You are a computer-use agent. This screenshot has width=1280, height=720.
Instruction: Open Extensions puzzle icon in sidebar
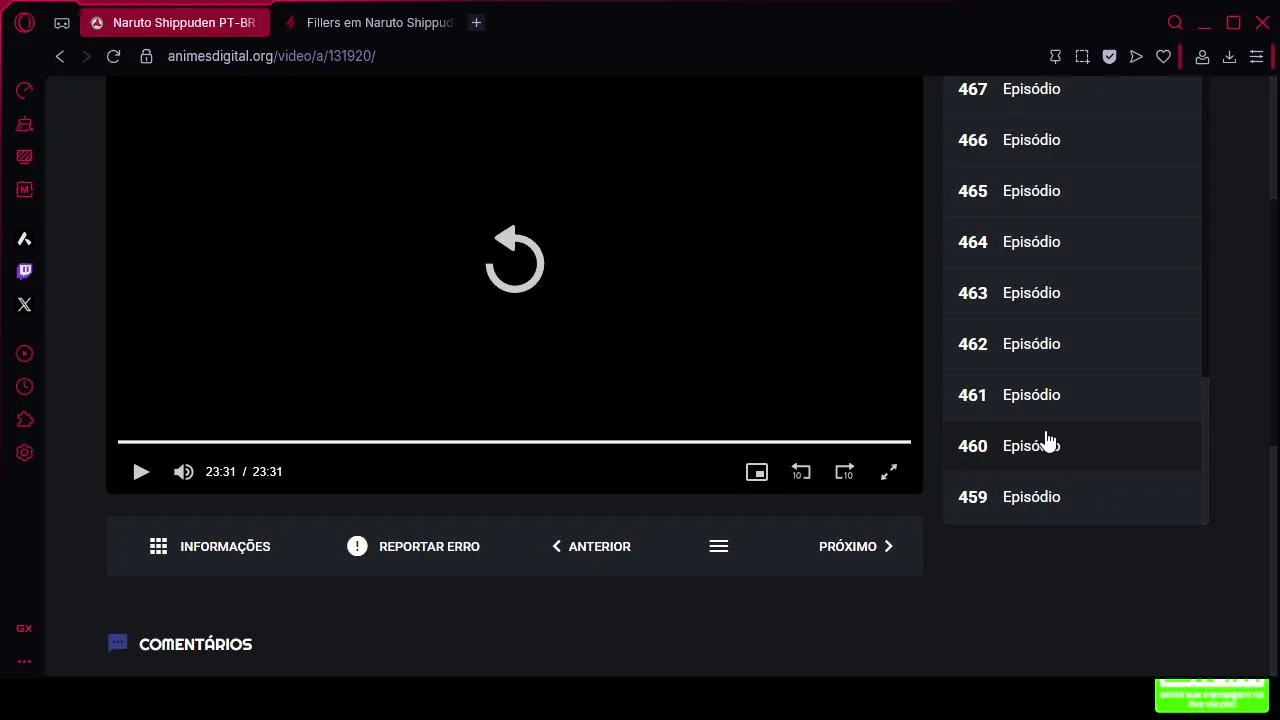point(25,420)
